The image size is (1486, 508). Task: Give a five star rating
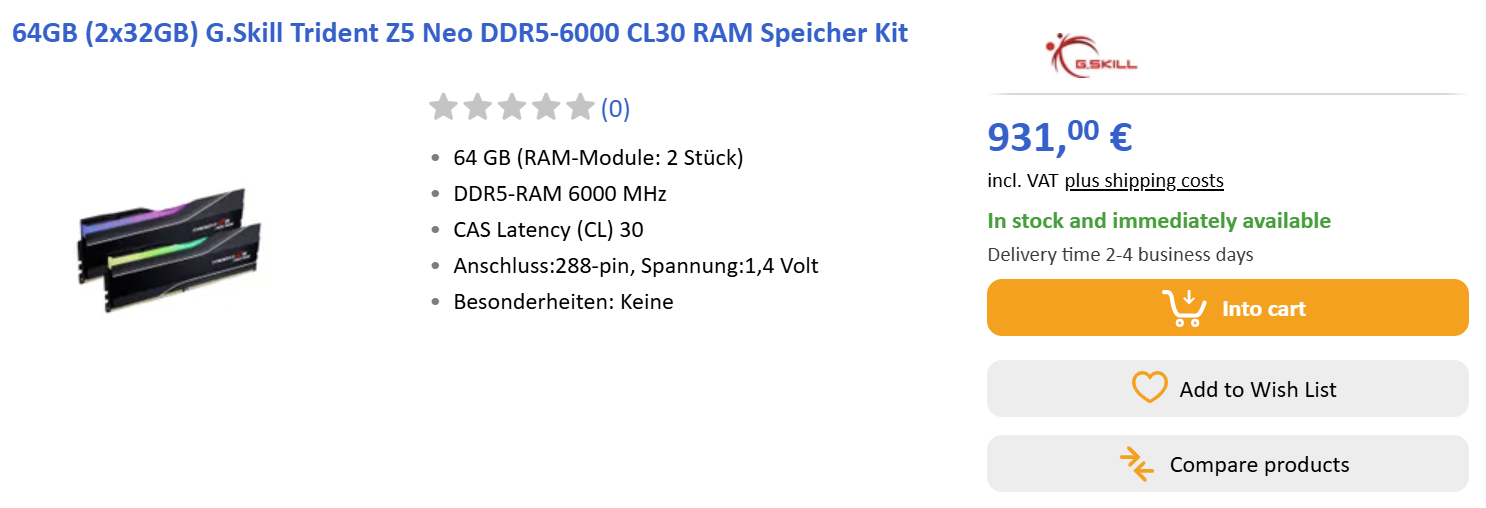pos(580,107)
